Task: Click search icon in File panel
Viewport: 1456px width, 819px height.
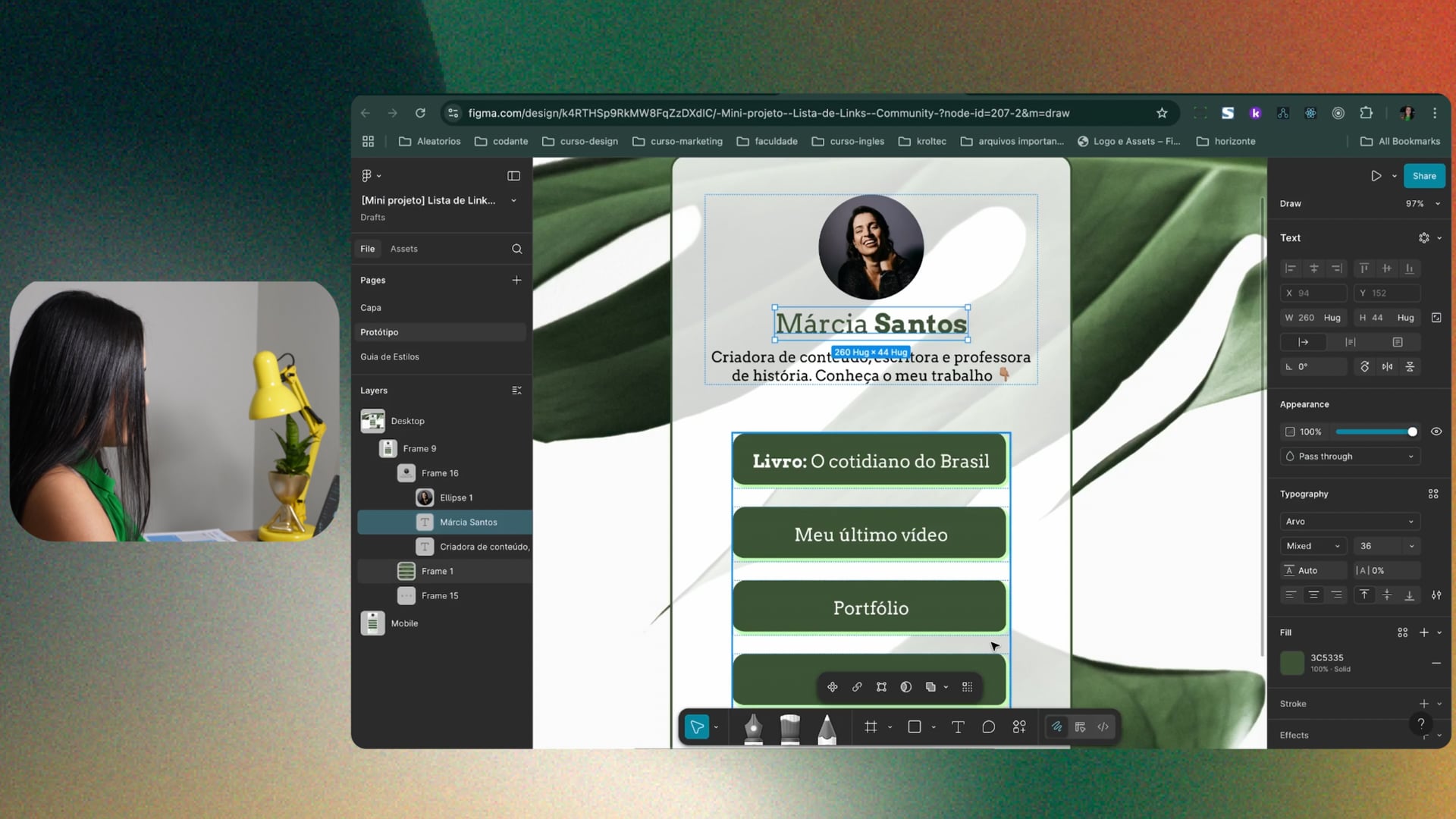Action: click(x=516, y=249)
